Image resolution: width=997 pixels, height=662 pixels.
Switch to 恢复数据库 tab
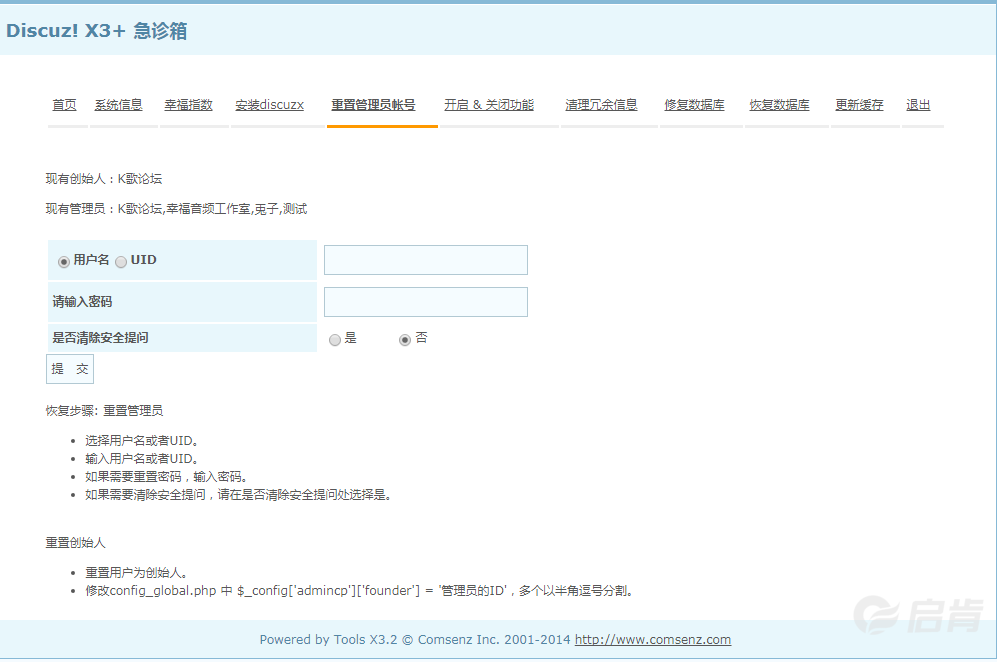pyautogui.click(x=780, y=105)
